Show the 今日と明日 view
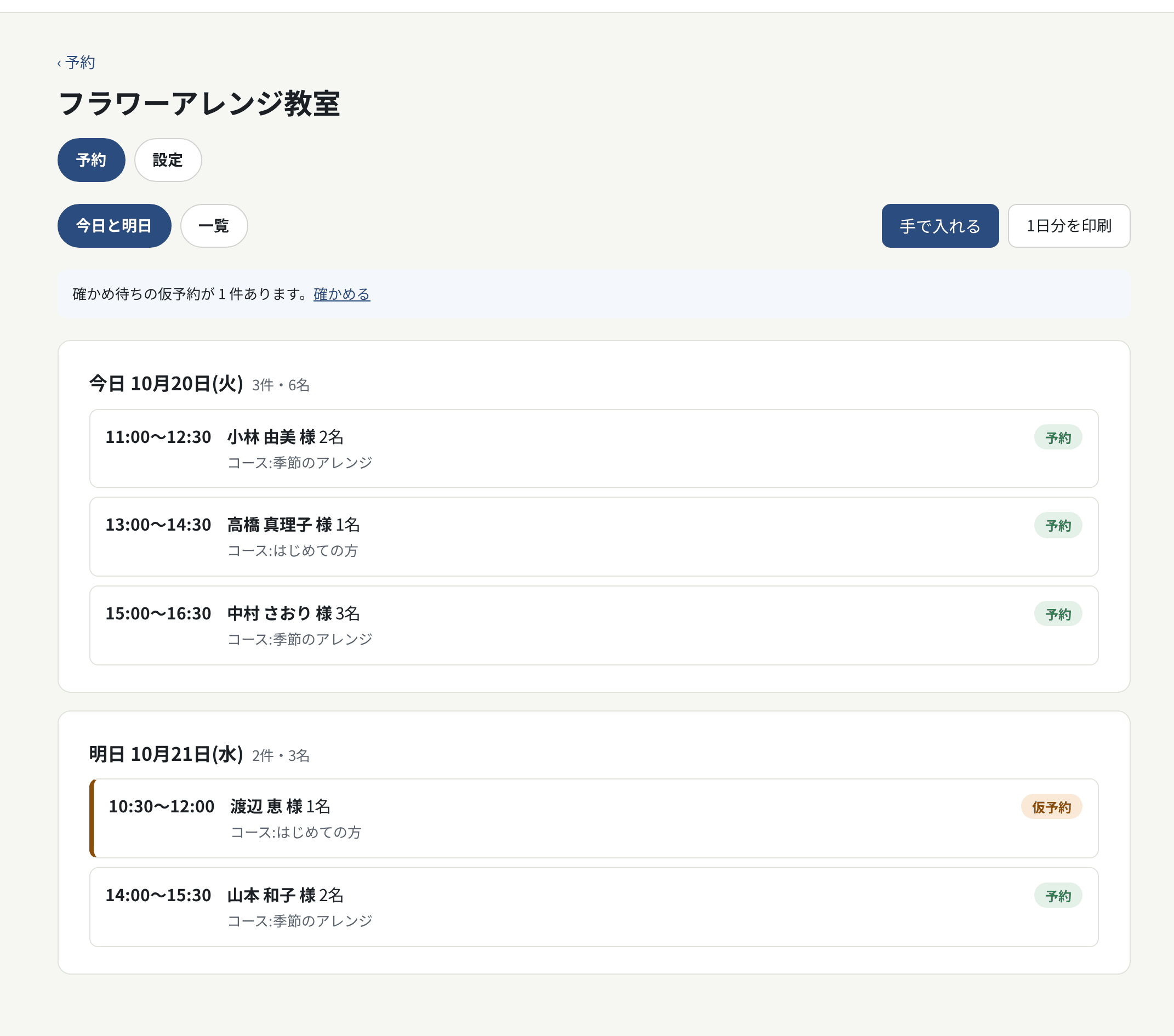1174x1036 pixels. pyautogui.click(x=115, y=226)
